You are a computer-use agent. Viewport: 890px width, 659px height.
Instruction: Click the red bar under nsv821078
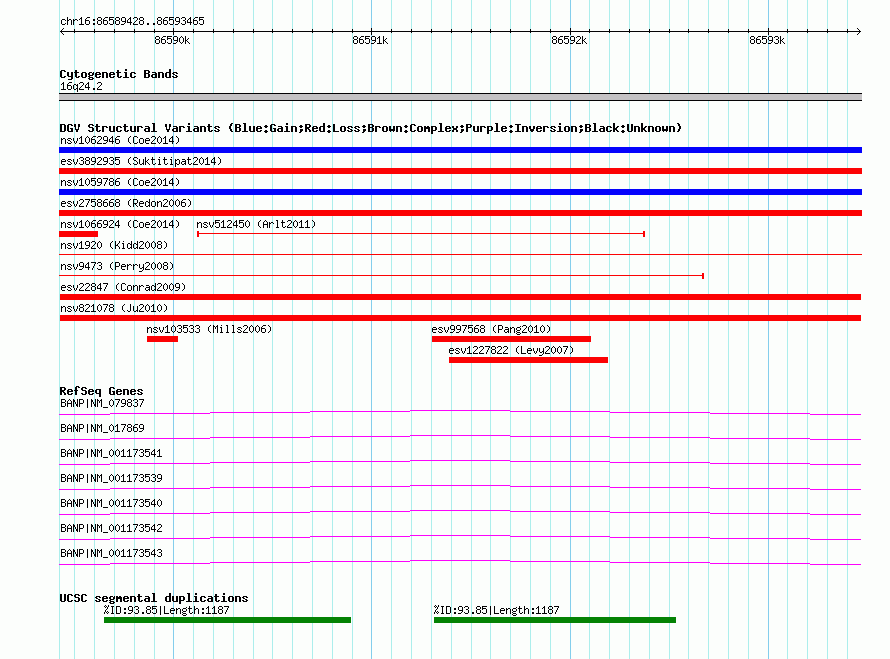[x=460, y=318]
